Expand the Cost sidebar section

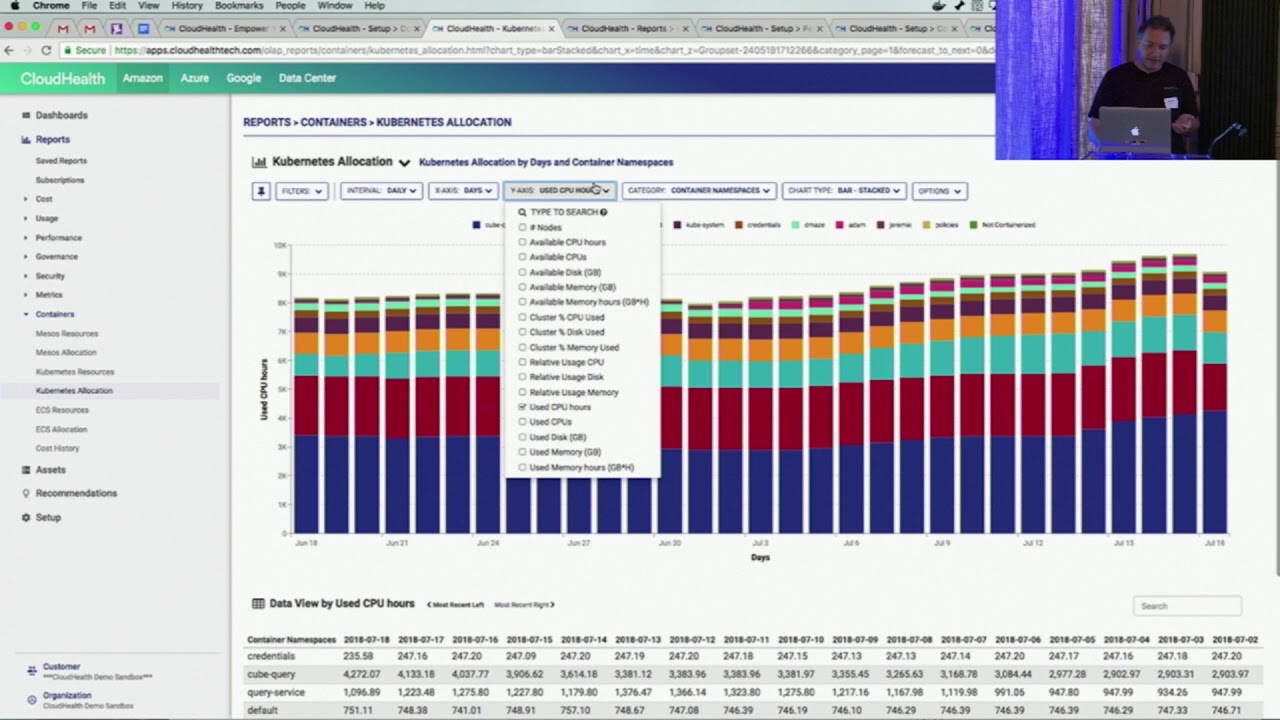point(26,199)
